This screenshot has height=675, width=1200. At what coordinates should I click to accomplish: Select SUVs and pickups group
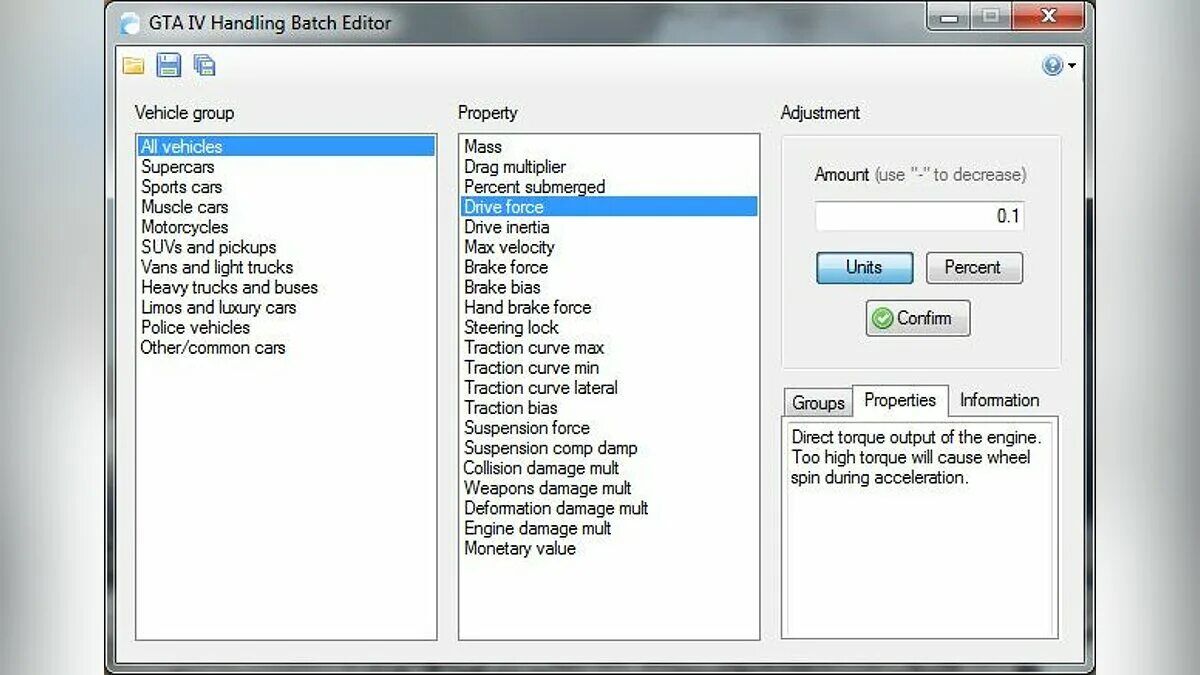(x=286, y=247)
